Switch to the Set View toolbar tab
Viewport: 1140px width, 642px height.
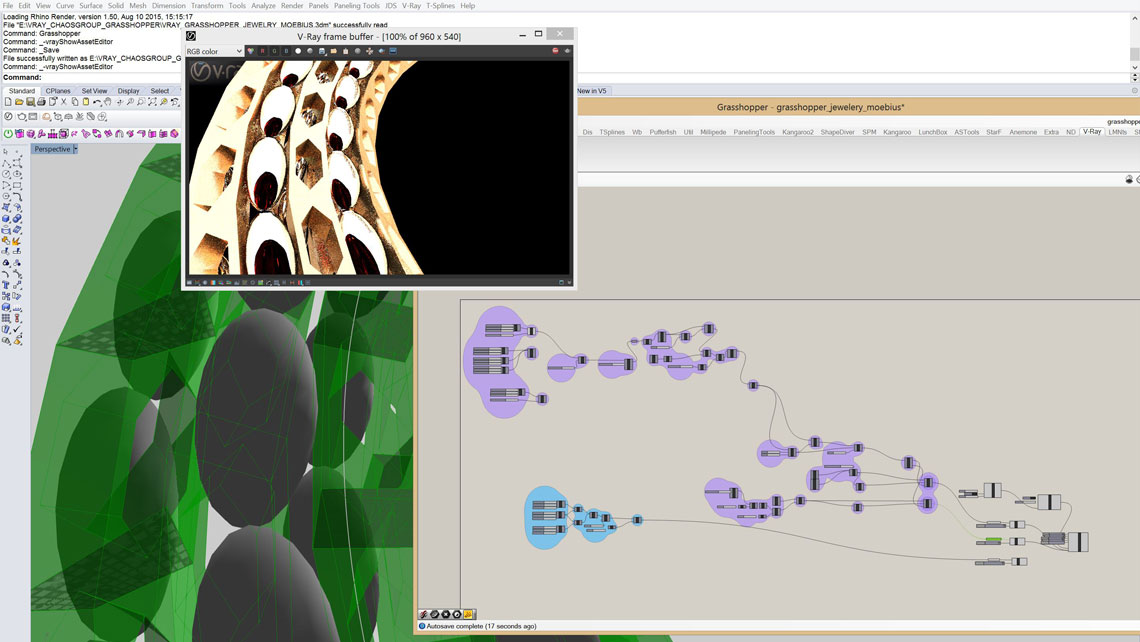pos(95,91)
